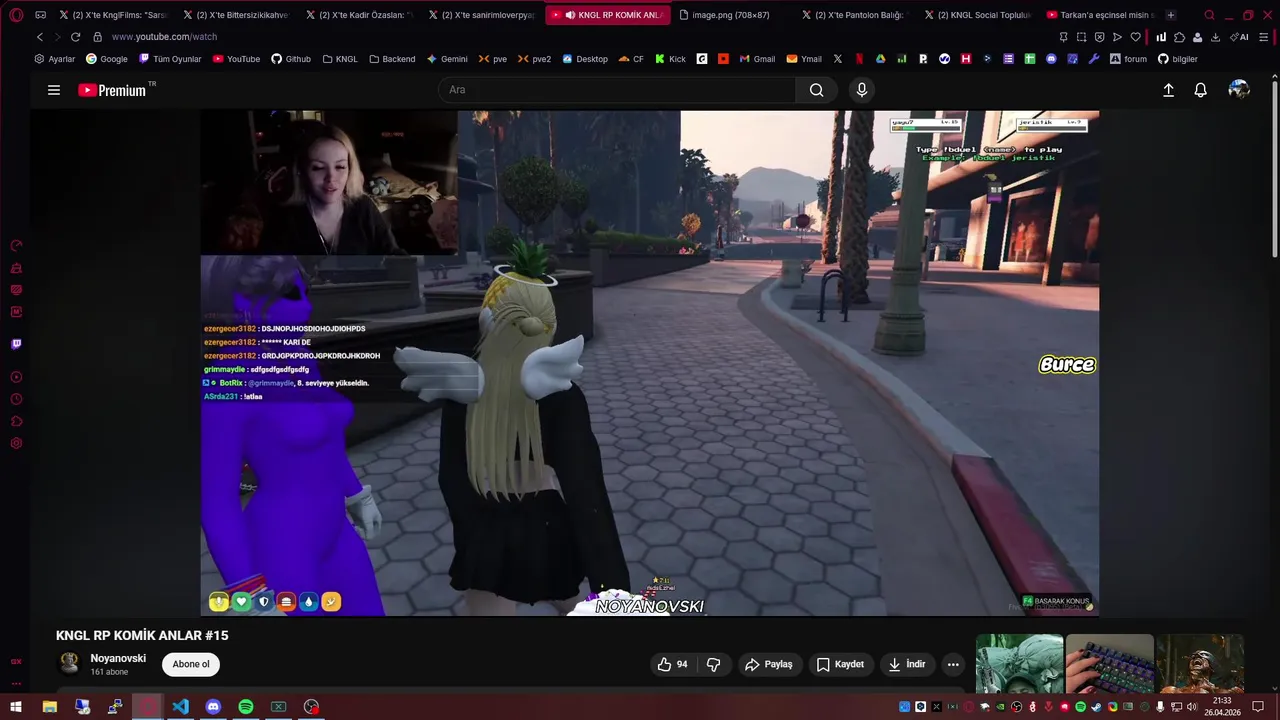This screenshot has width=1280, height=720.
Task: Search open tabs with magnifier icon
Action: [1209, 15]
